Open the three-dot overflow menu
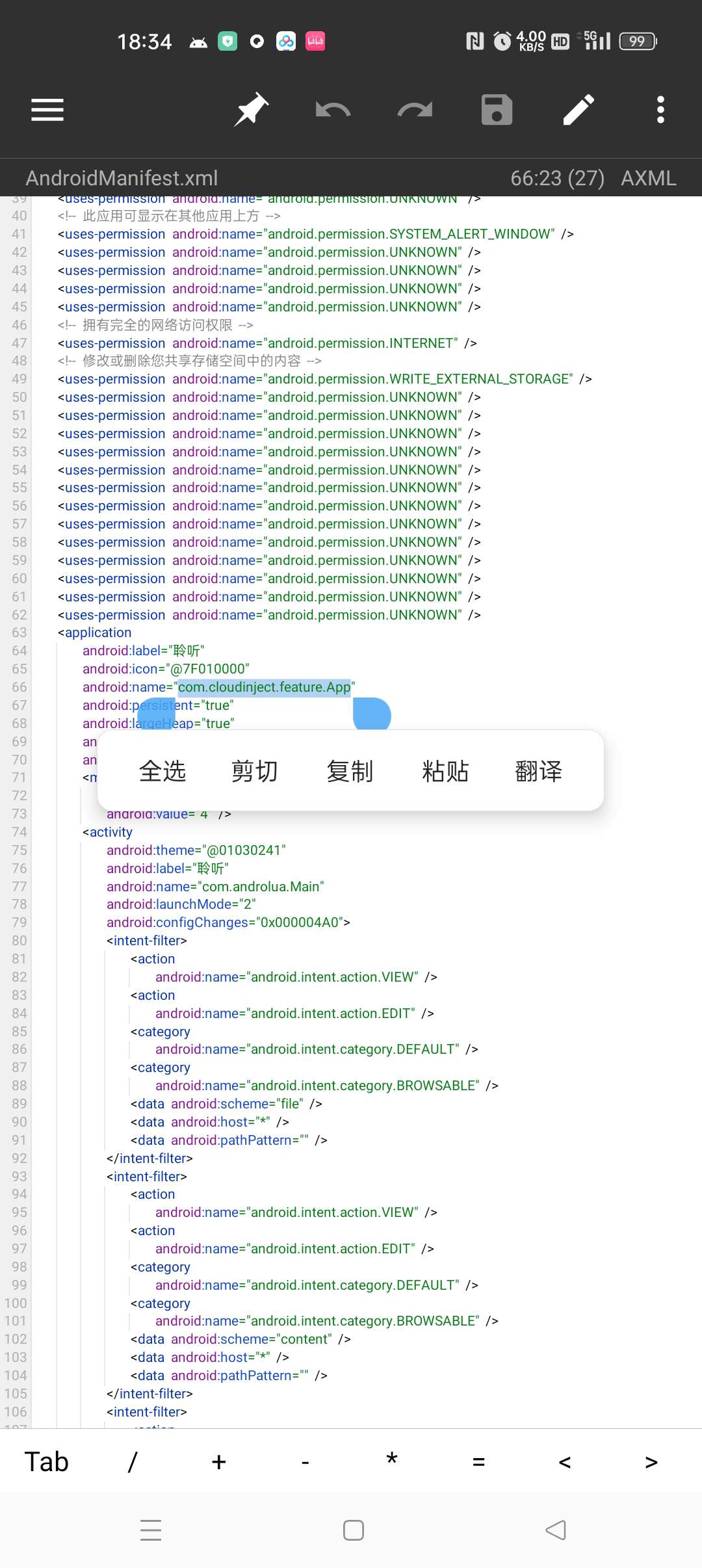This screenshot has height=1568, width=702. (660, 110)
